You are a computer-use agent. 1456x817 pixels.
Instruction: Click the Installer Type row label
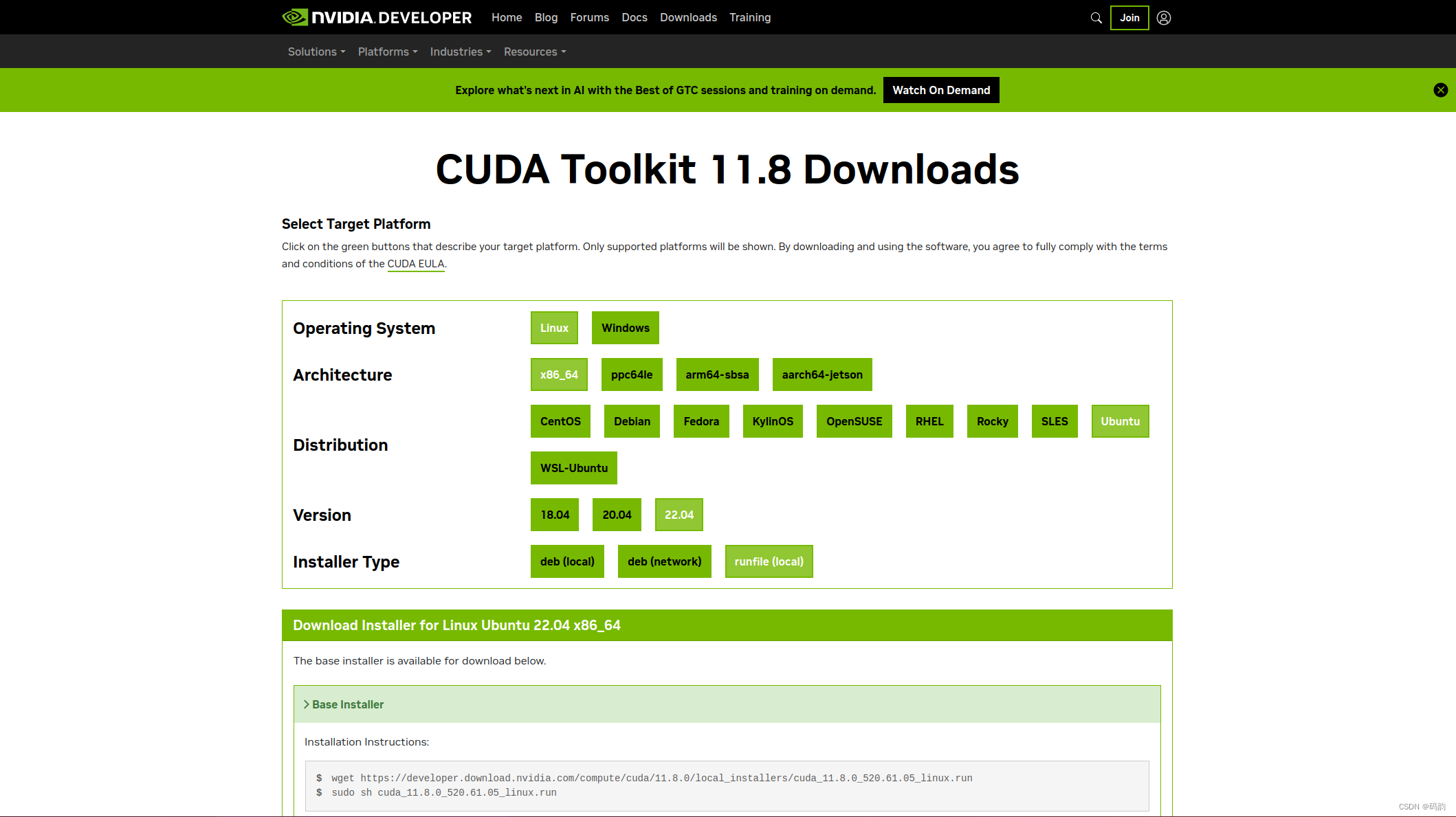[x=346, y=562]
